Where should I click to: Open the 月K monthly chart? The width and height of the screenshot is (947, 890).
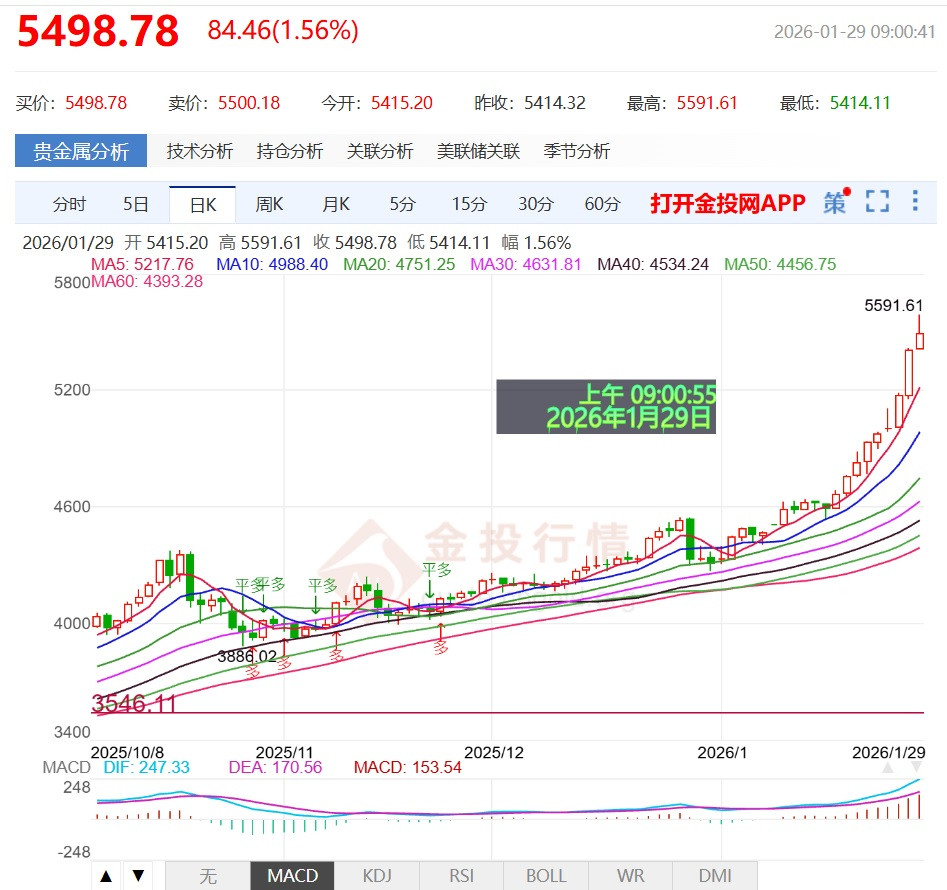point(334,202)
